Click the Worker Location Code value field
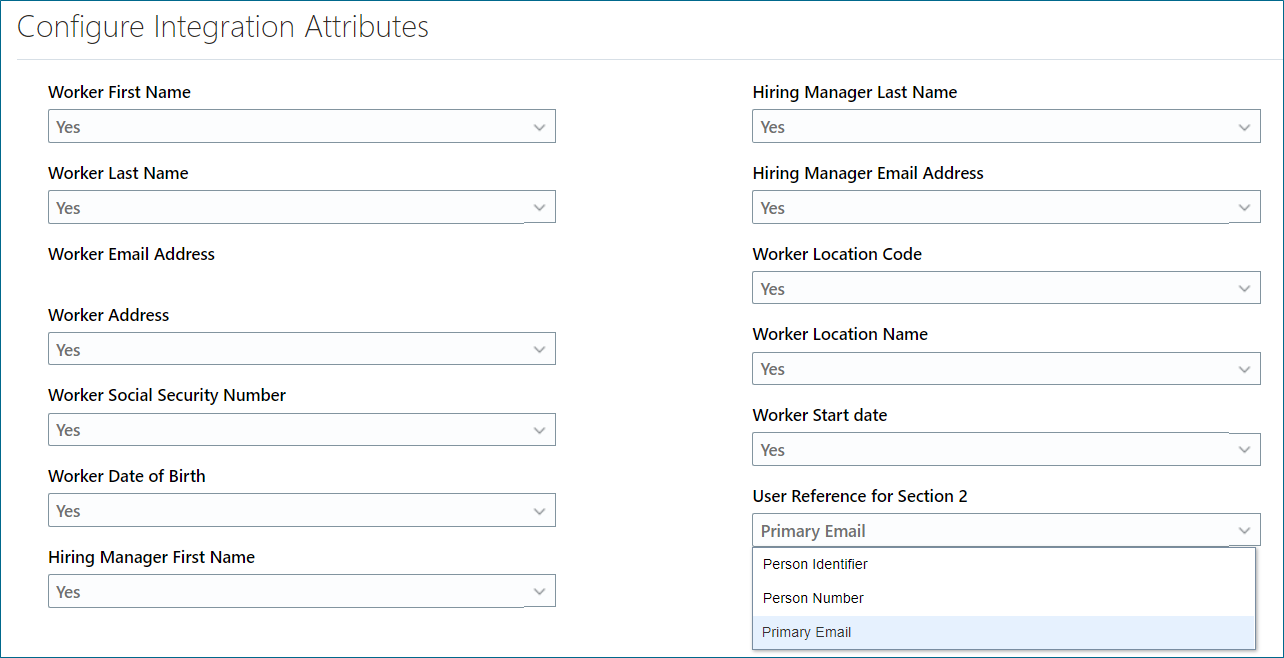Viewport: 1284px width, 658px height. tap(990, 289)
